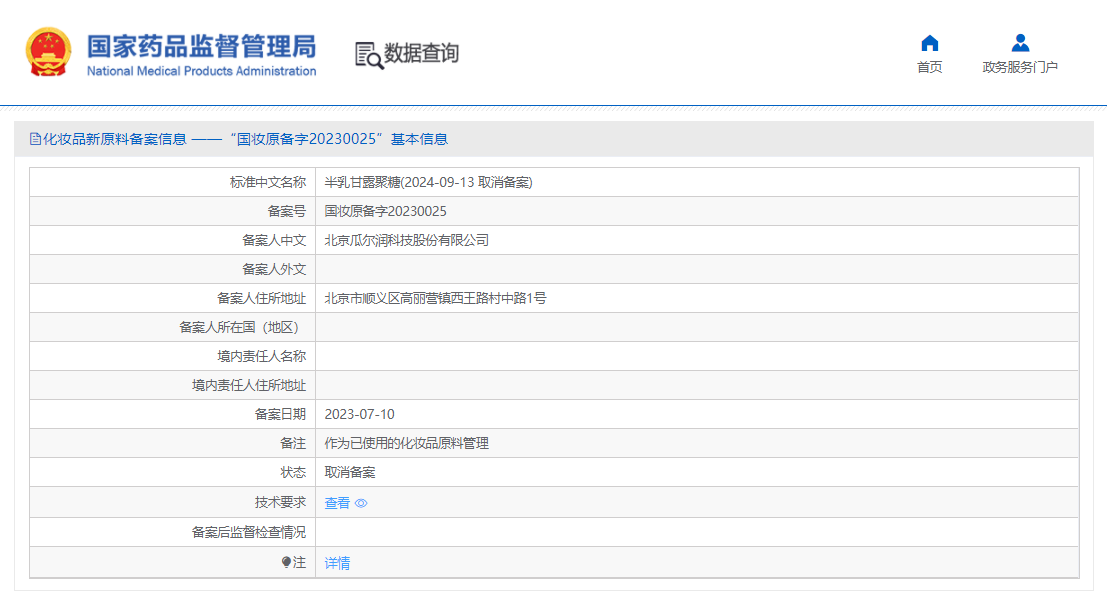The height and width of the screenshot is (596, 1107).
Task: Click the person icon above 政务服务门户
Action: pos(1020,43)
